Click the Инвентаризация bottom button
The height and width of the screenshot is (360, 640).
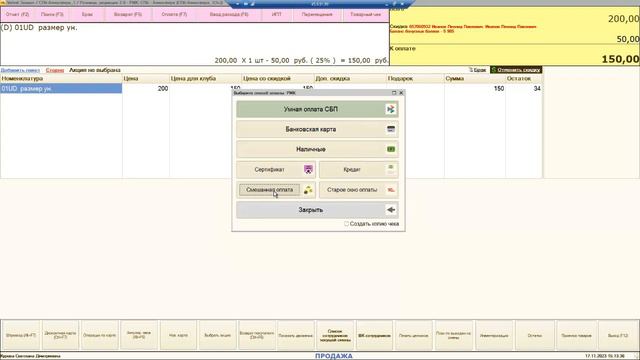(493, 335)
